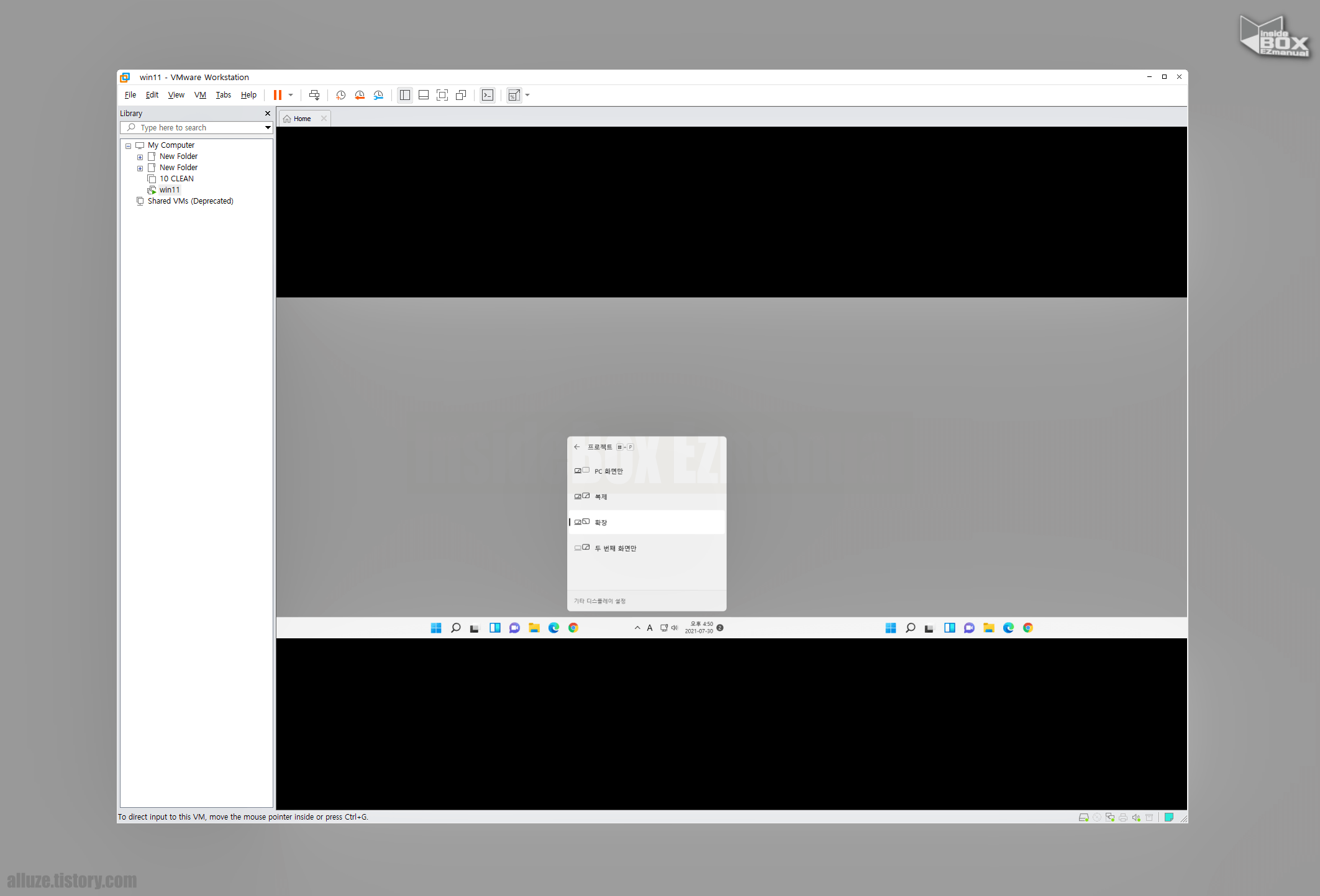Switch to Unity mode icon

pyautogui.click(x=461, y=95)
